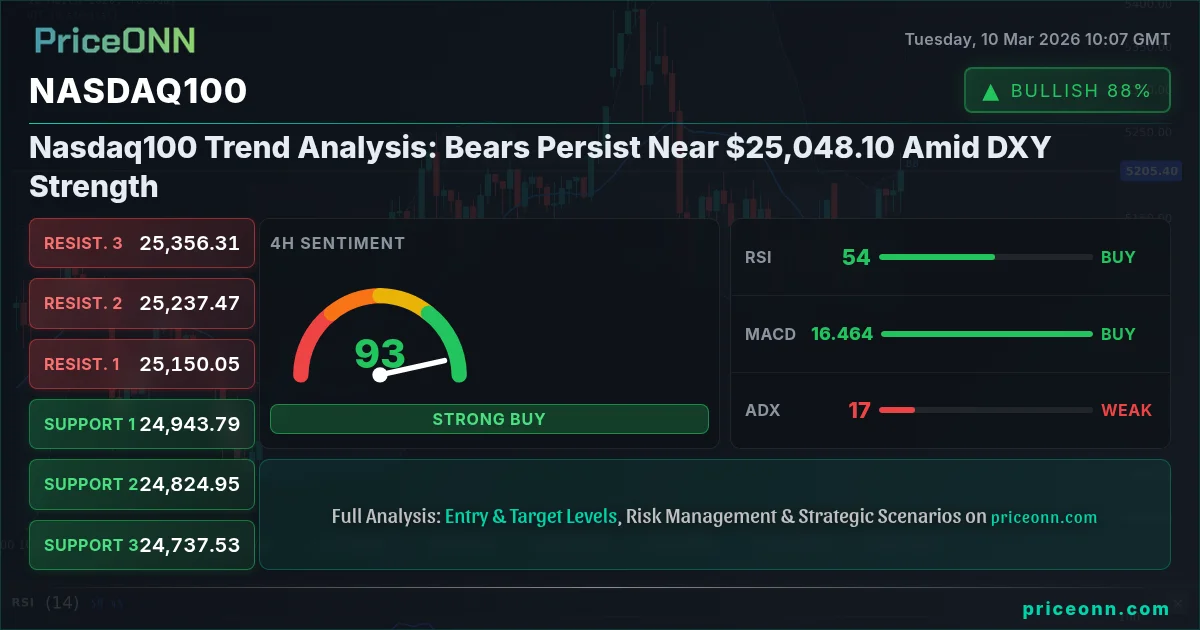Open the Entry & Target Levels link
Viewport: 1200px width, 630px height.
531,517
